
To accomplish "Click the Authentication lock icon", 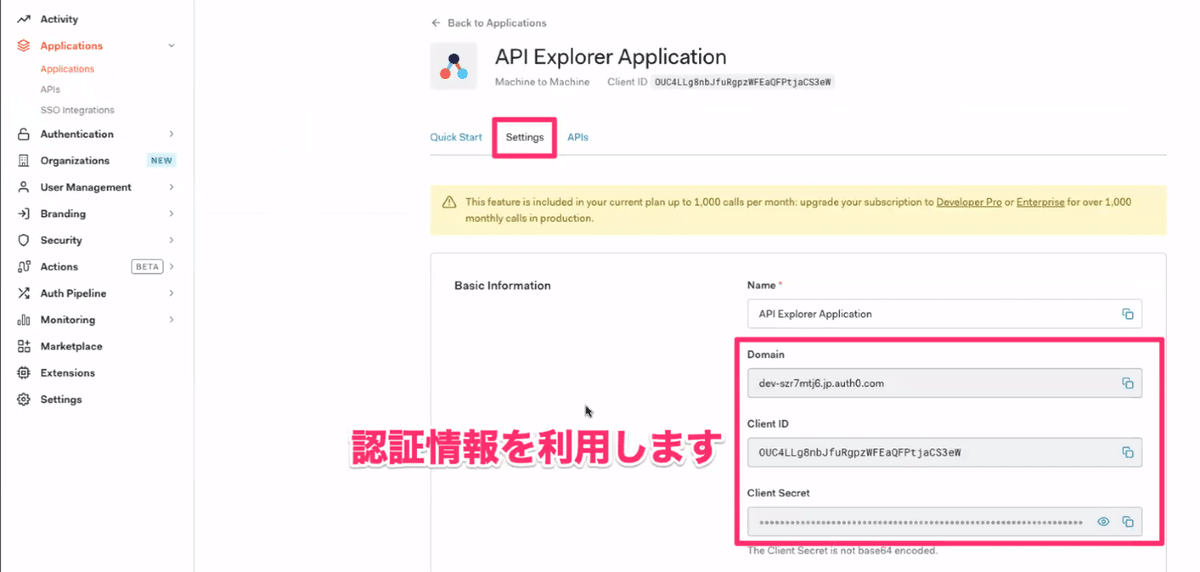I will point(23,134).
